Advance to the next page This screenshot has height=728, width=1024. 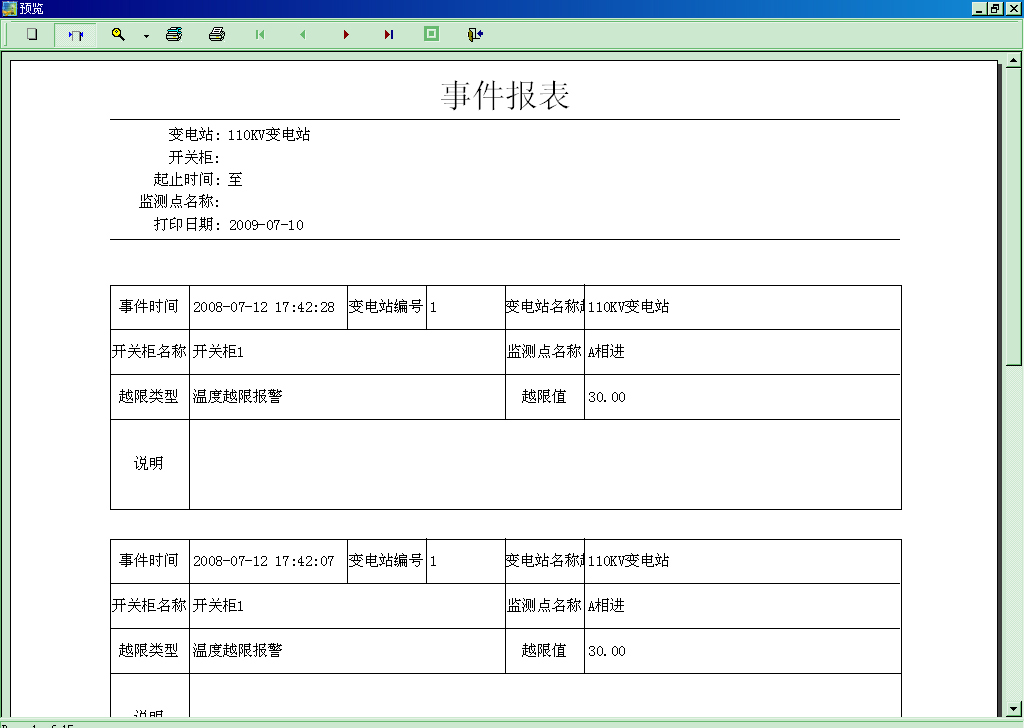pyautogui.click(x=346, y=34)
